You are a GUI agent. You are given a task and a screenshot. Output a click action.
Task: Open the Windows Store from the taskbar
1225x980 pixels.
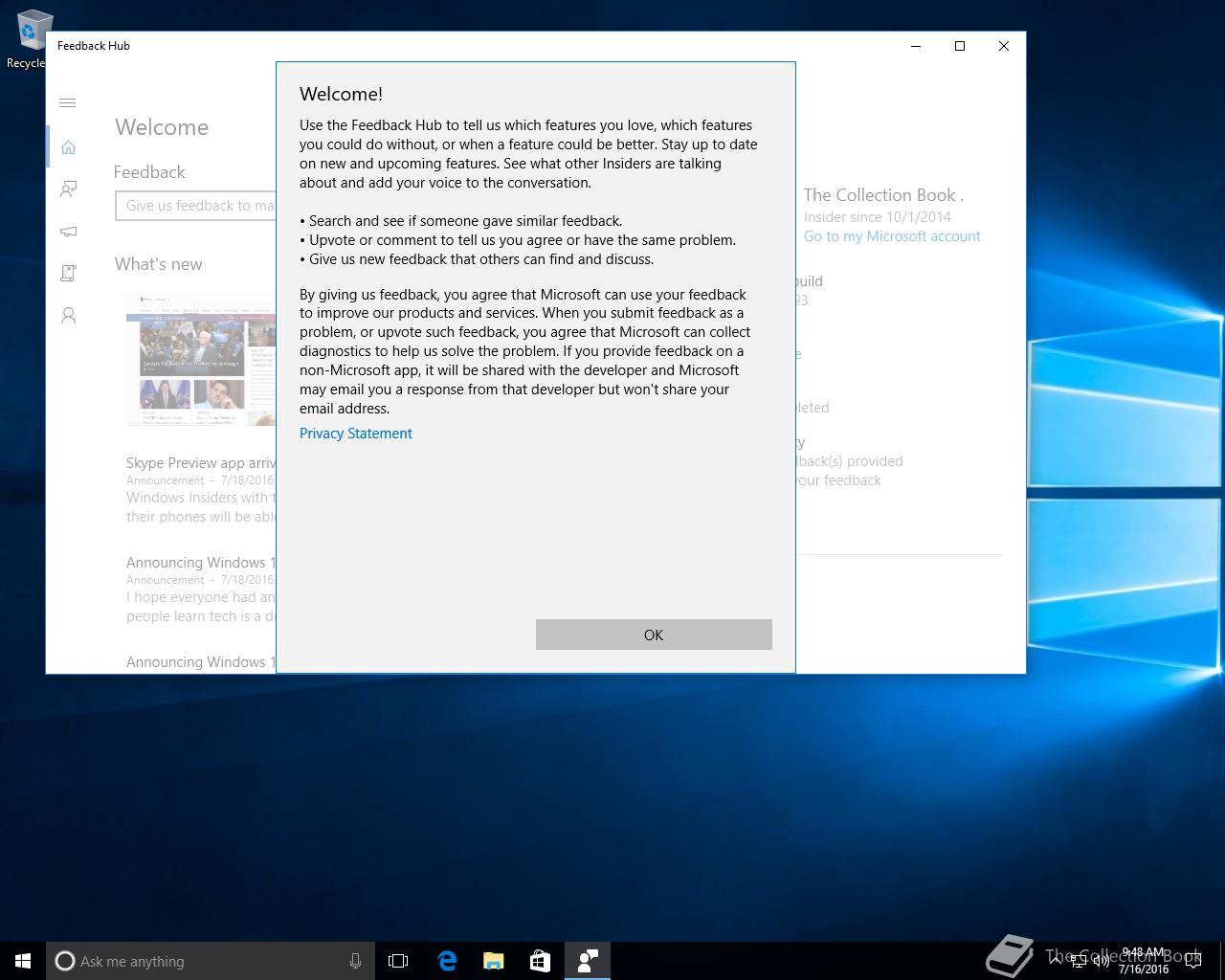540,961
